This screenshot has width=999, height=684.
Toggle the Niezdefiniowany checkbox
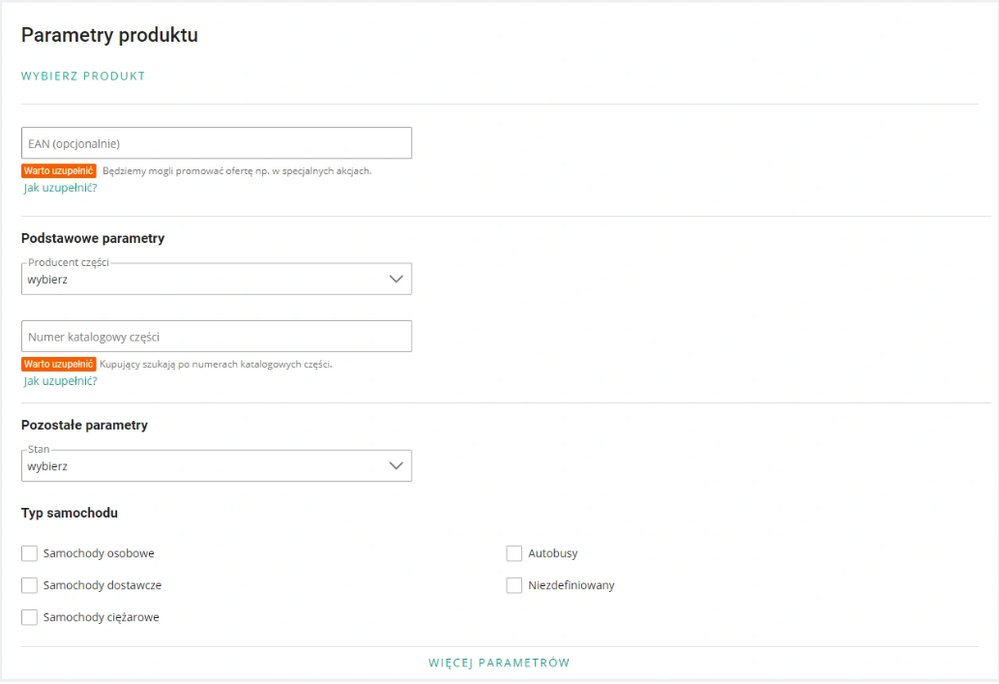pos(514,585)
